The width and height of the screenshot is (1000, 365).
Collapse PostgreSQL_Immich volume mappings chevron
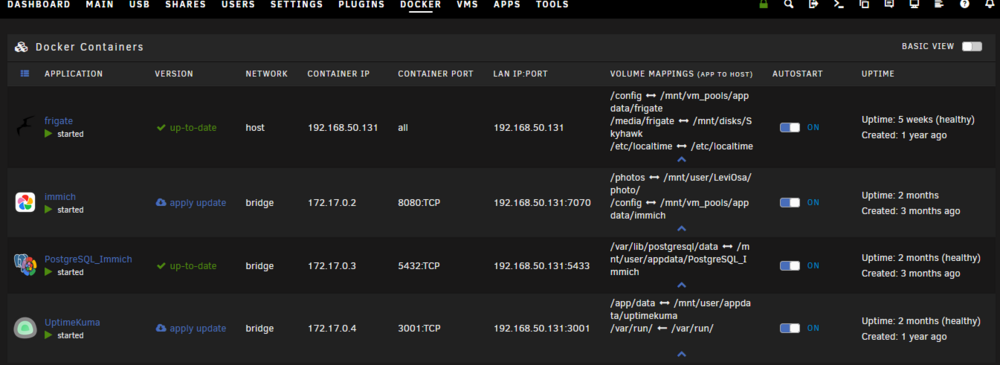coord(681,285)
